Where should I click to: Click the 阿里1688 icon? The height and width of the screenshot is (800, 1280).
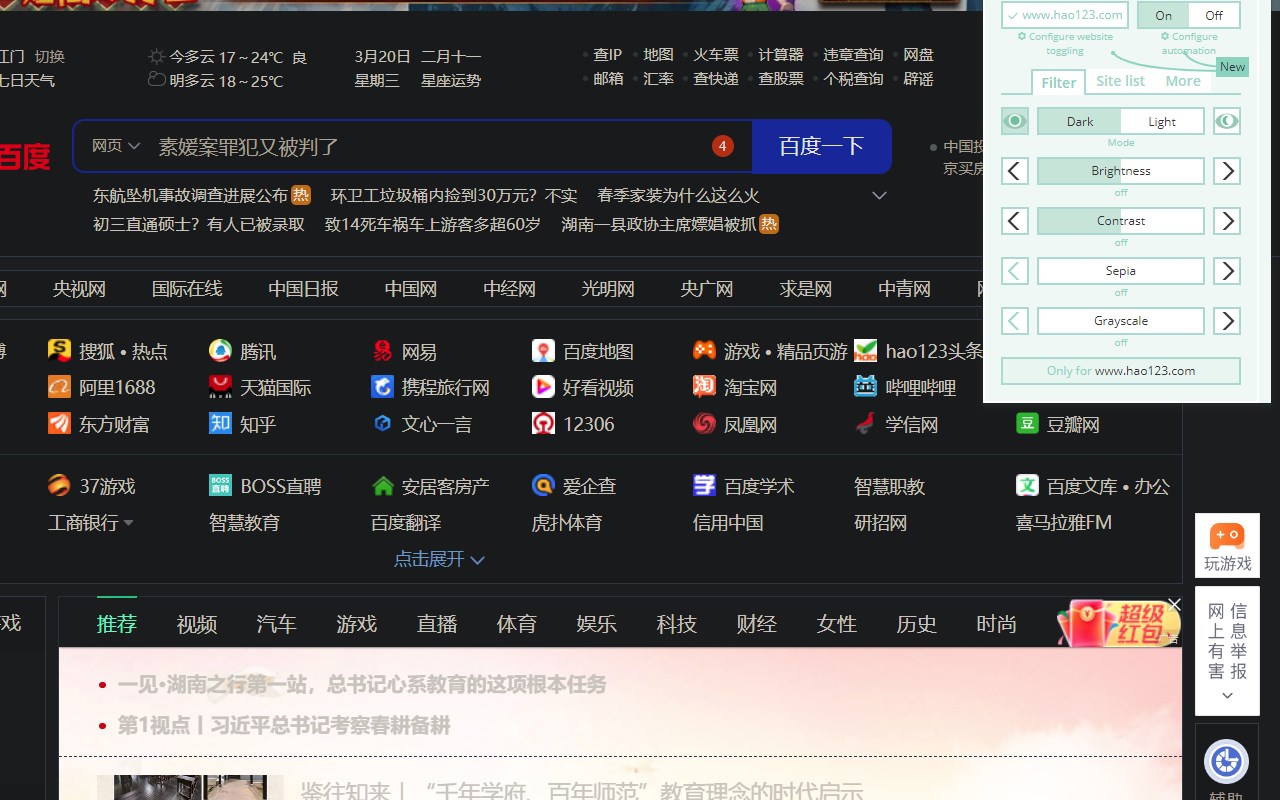point(59,386)
